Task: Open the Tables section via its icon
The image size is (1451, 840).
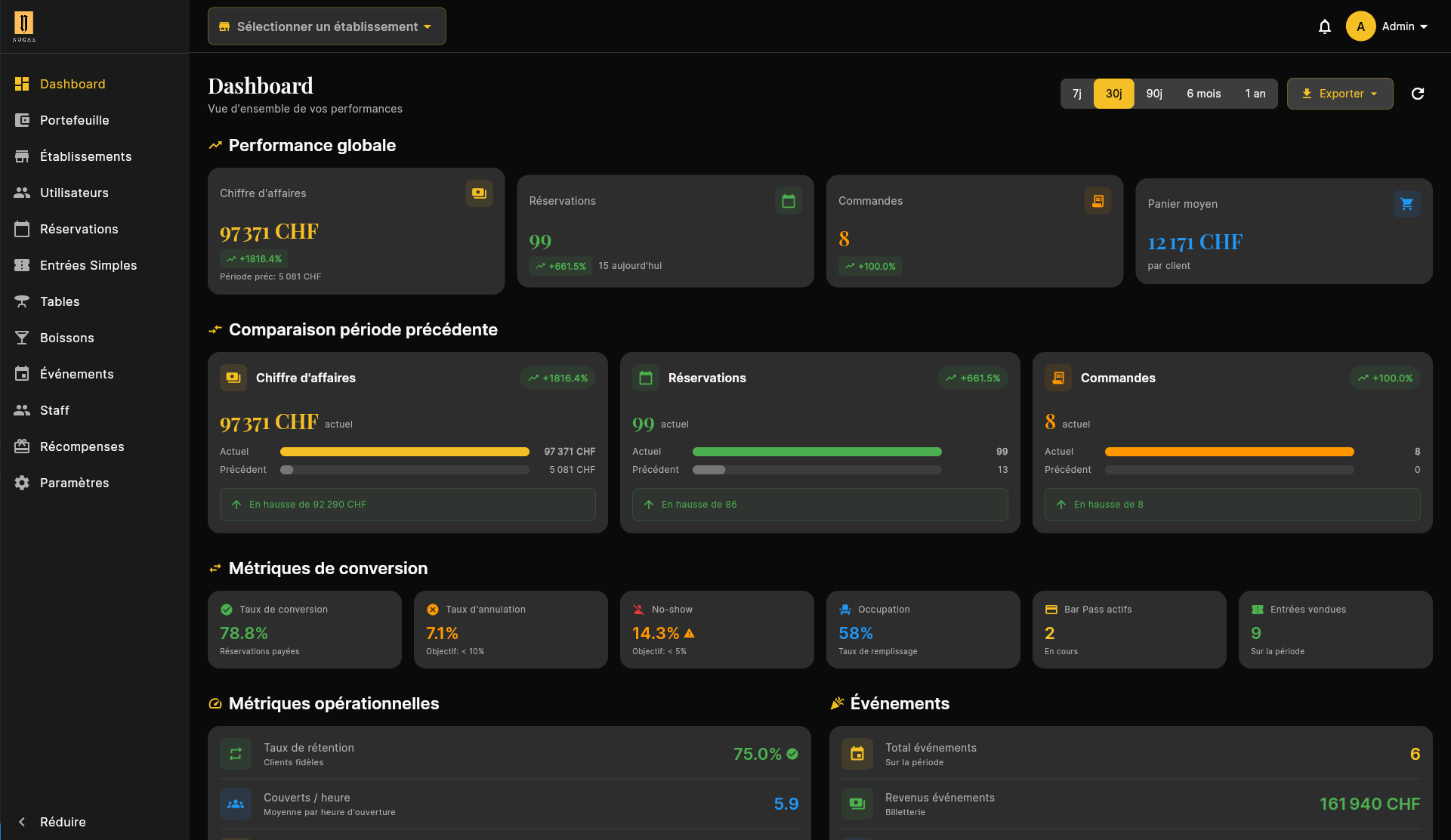Action: (22, 301)
